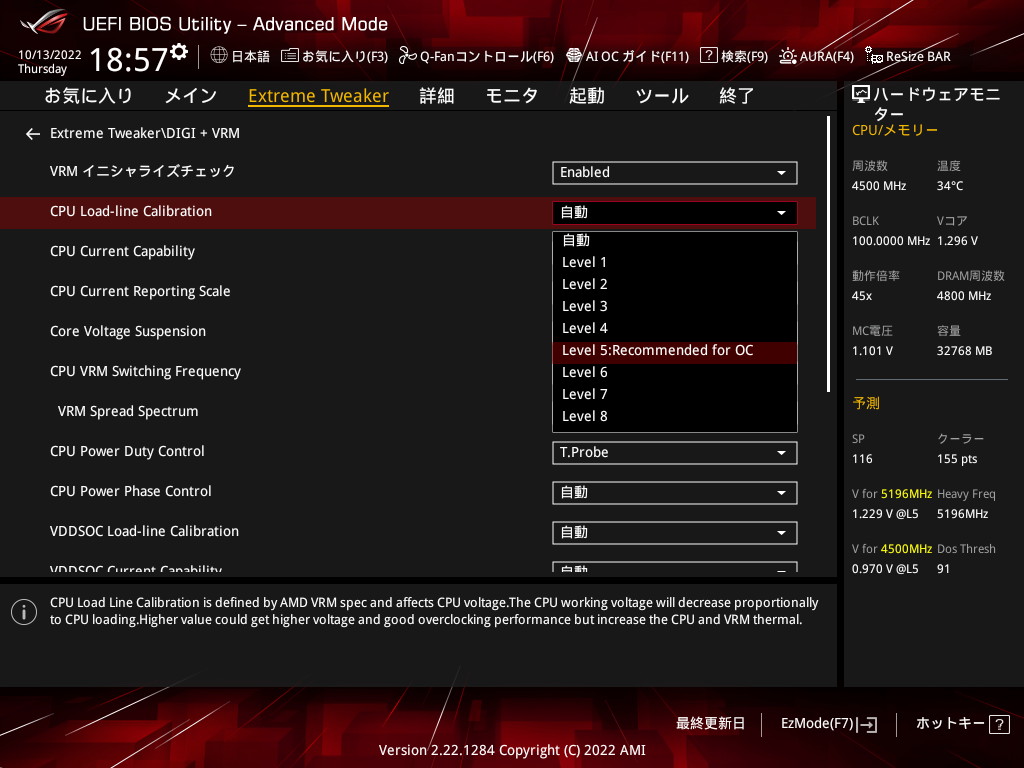Screen dimensions: 1024x768
Task: Open CPU Power Phase Control dropdown
Action: 675,492
